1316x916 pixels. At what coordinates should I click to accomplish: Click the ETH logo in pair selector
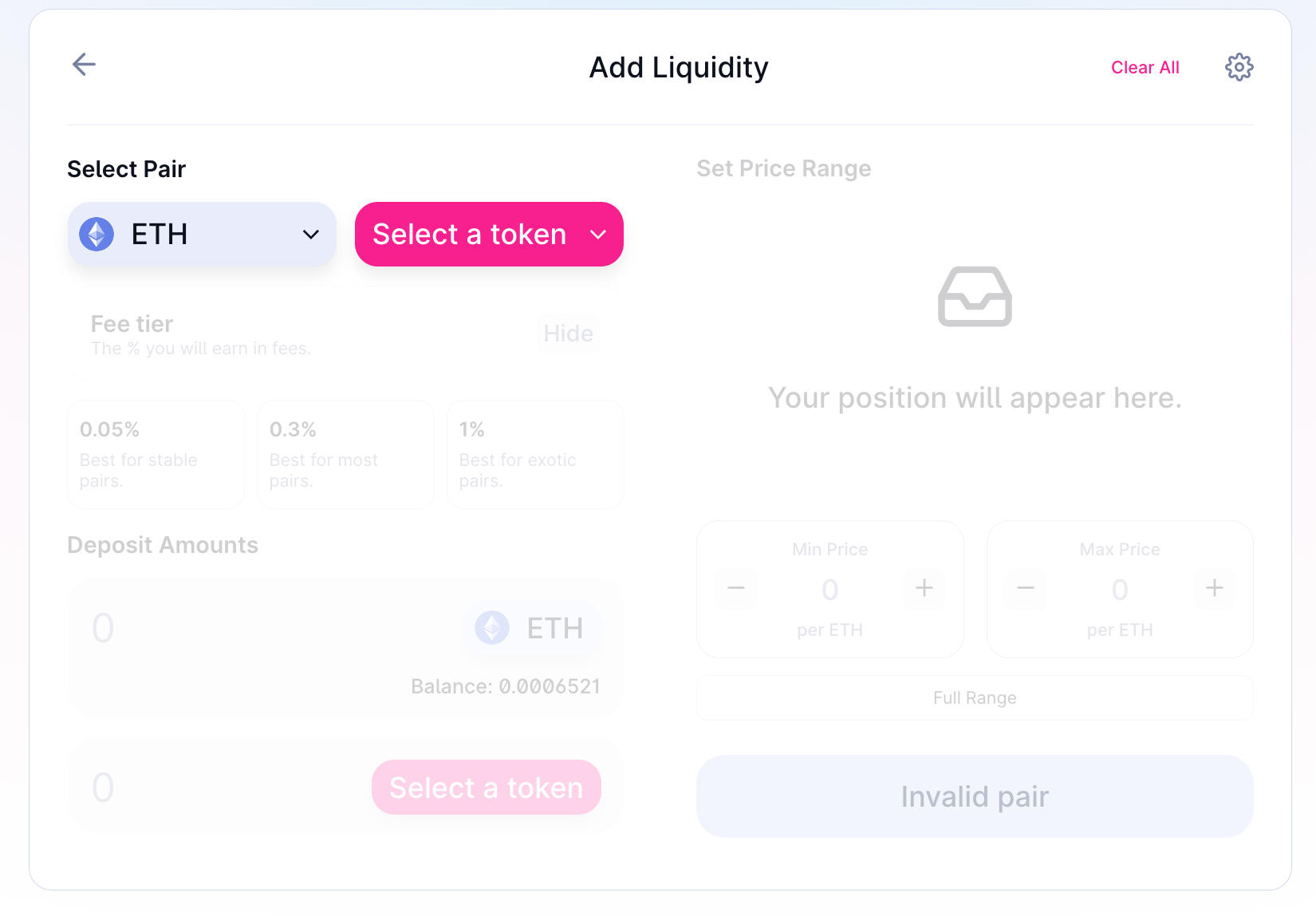(97, 235)
